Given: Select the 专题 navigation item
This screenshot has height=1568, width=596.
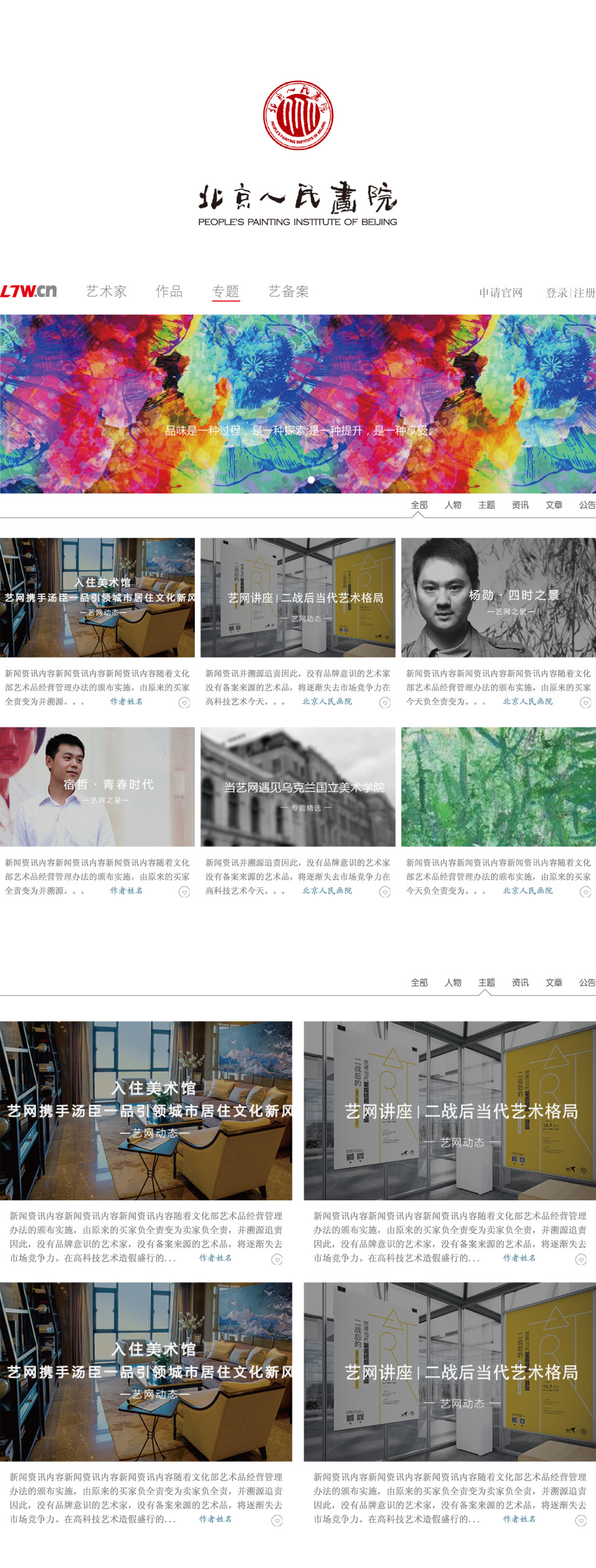Looking at the screenshot, I should pos(226,291).
